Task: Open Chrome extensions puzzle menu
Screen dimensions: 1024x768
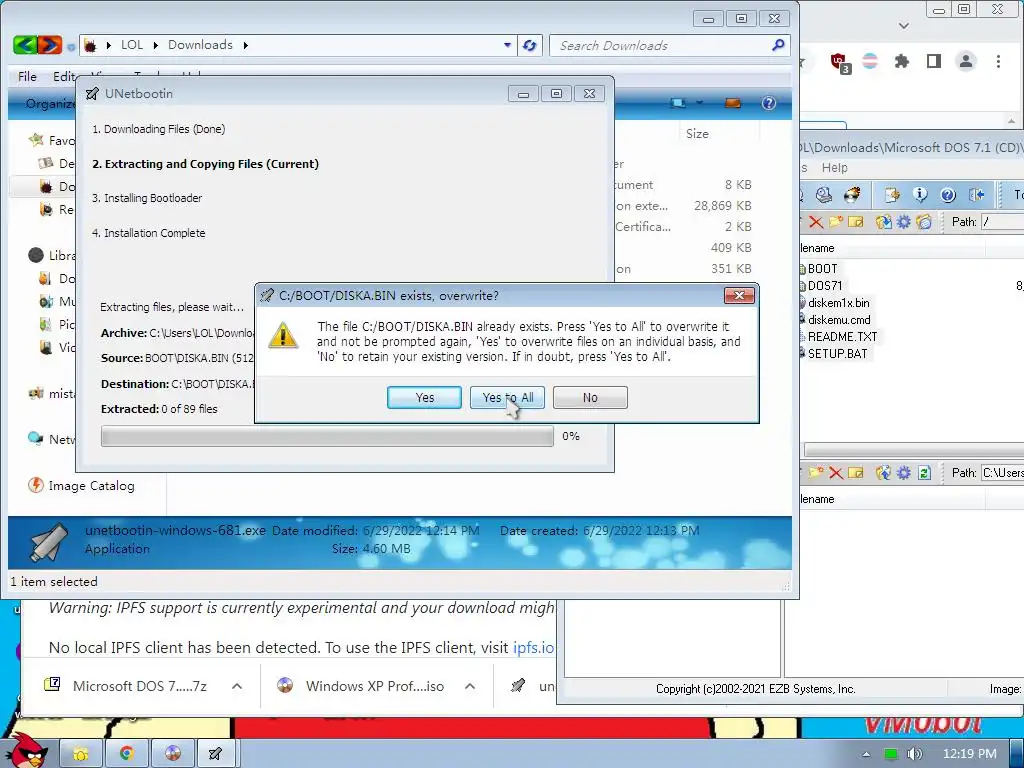Action: tap(902, 61)
